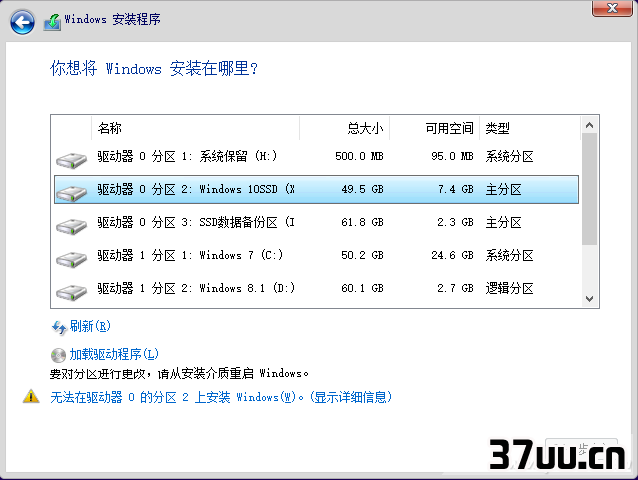
Task: Click the 2.3 GB free space cell
Action: tap(455, 222)
